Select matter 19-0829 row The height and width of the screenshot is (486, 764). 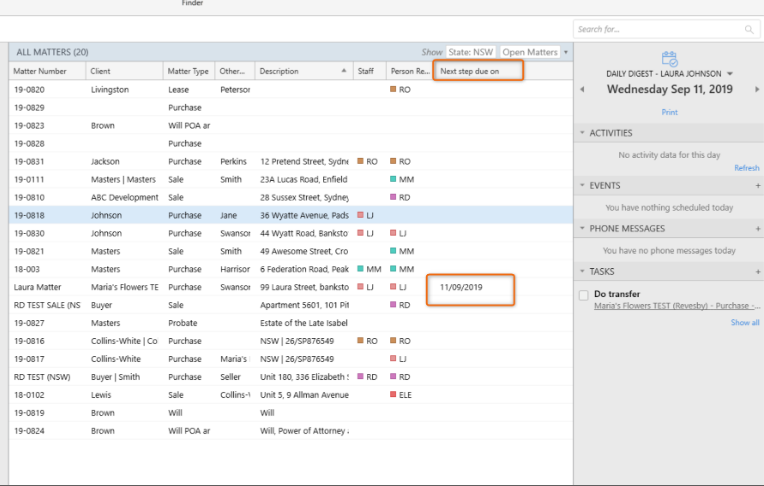coord(290,108)
